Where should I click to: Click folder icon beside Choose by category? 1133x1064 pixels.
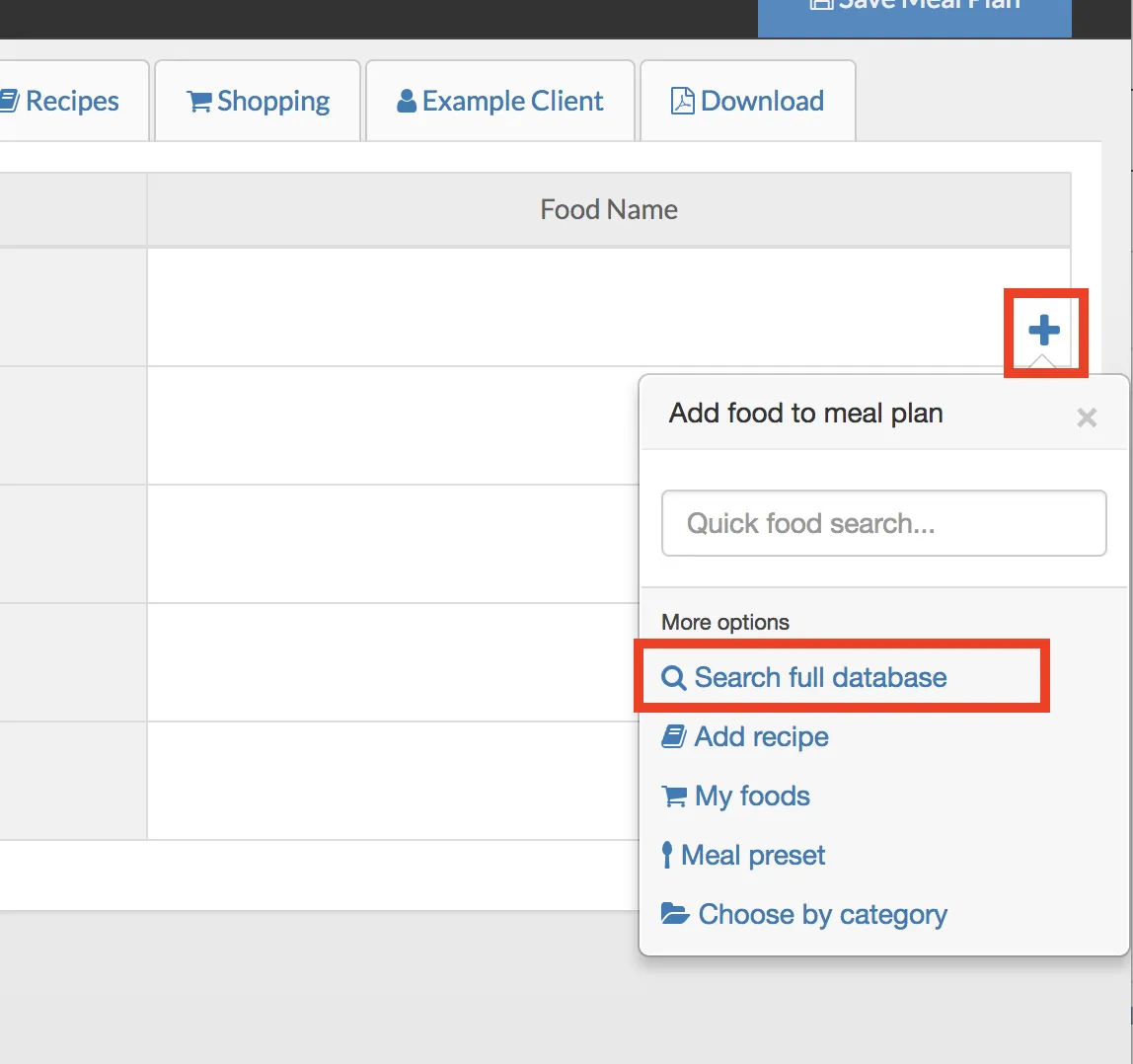pyautogui.click(x=675, y=914)
